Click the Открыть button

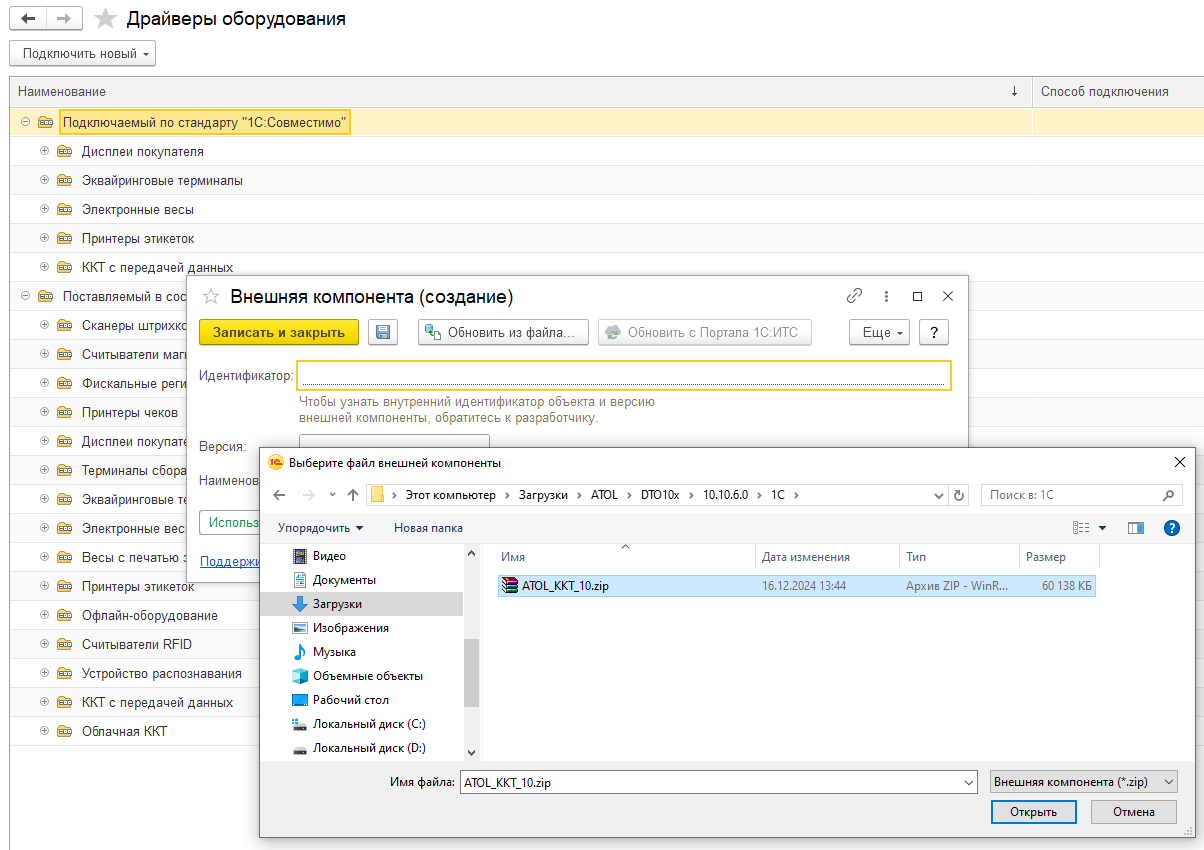tap(1034, 812)
